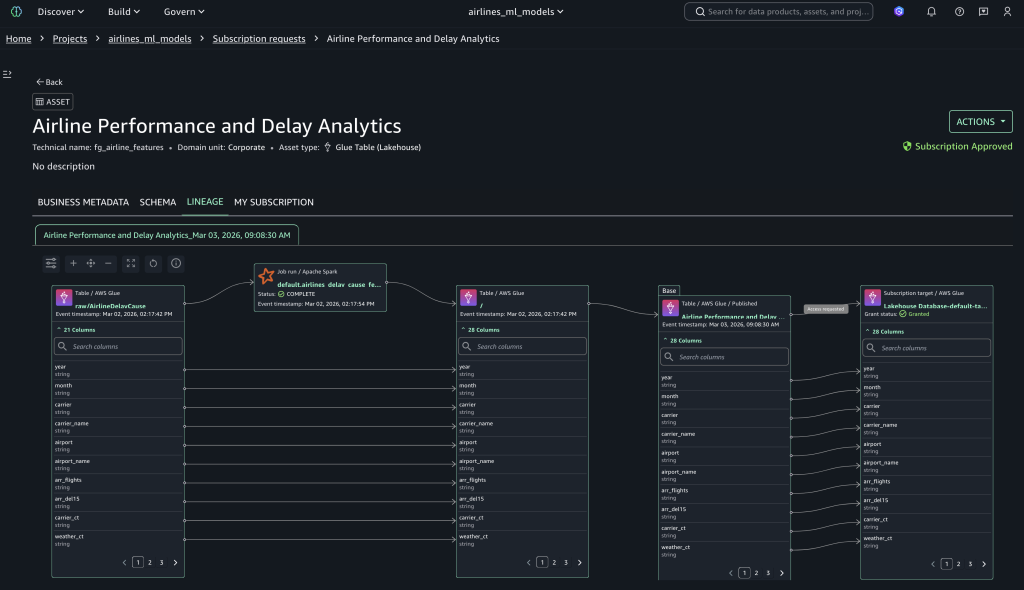Reset the lineage graph view
The image size is (1024, 590).
(x=153, y=263)
